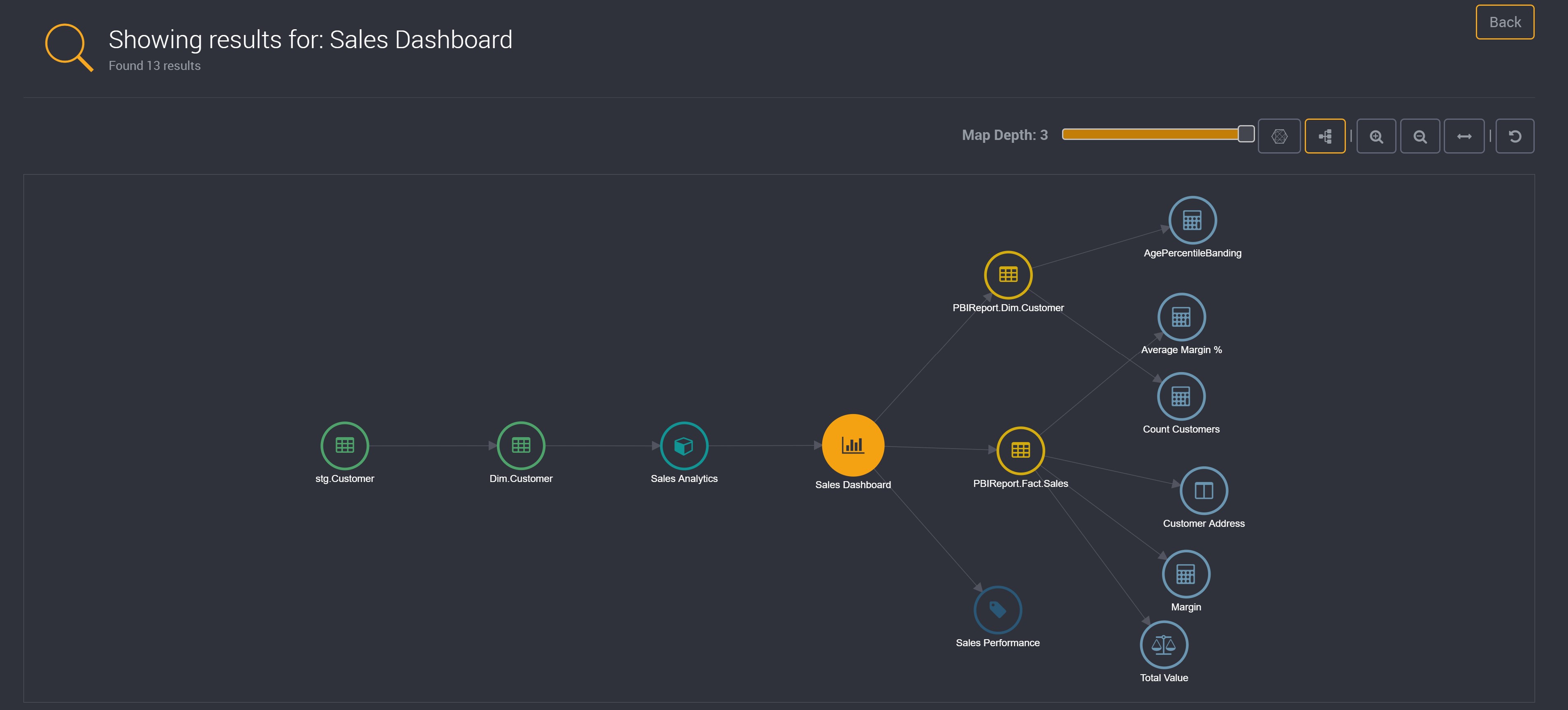The width and height of the screenshot is (1568, 710).
Task: Click the 'PBIReport.Dim.Customer' label text
Action: pyautogui.click(x=1008, y=308)
